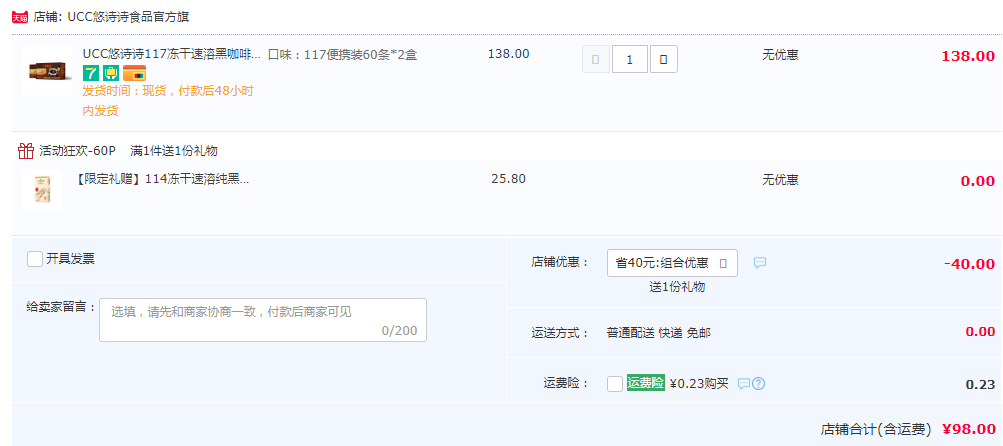The image size is (1003, 446).
Task: Click the red gift box promotion icon
Action: tap(26, 151)
